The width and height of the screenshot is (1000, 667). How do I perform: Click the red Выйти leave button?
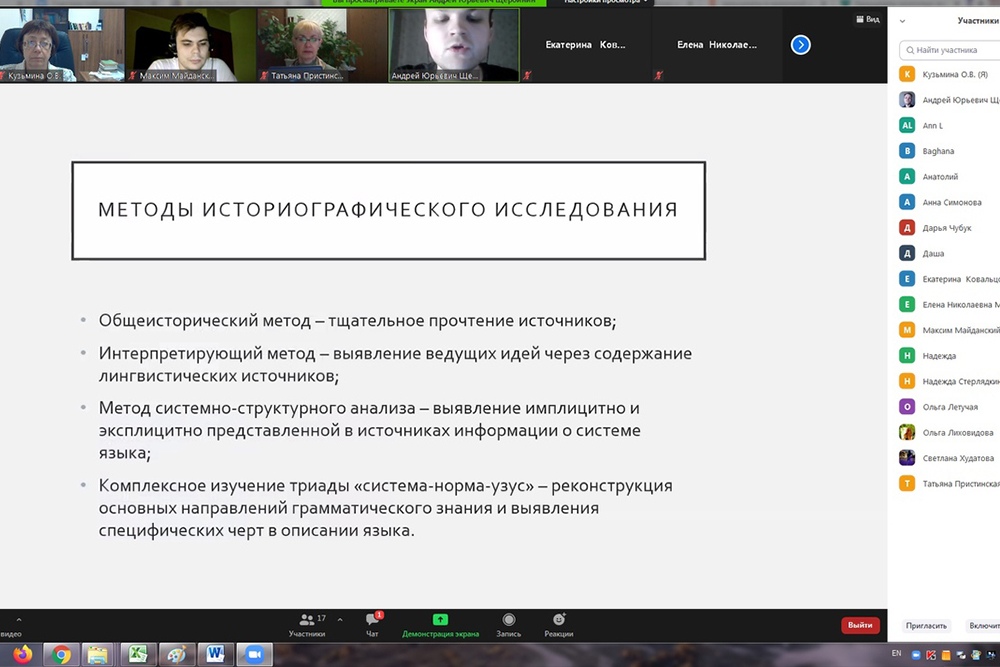click(860, 625)
